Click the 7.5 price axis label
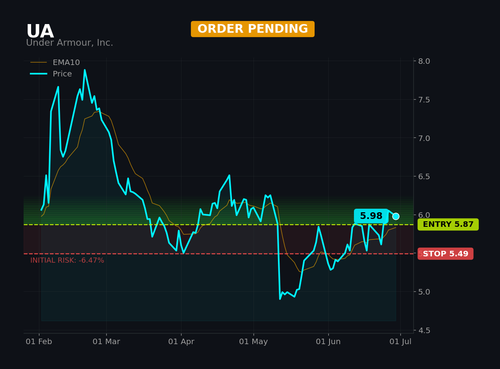 pos(424,100)
